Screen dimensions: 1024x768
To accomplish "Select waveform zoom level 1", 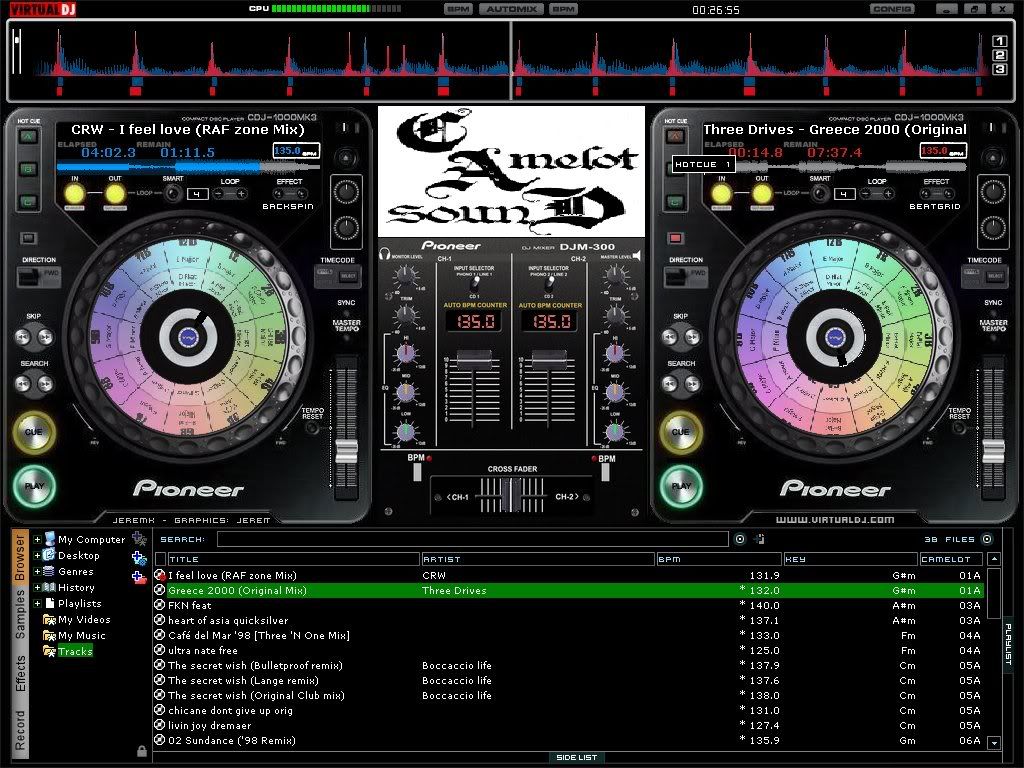I will point(999,41).
